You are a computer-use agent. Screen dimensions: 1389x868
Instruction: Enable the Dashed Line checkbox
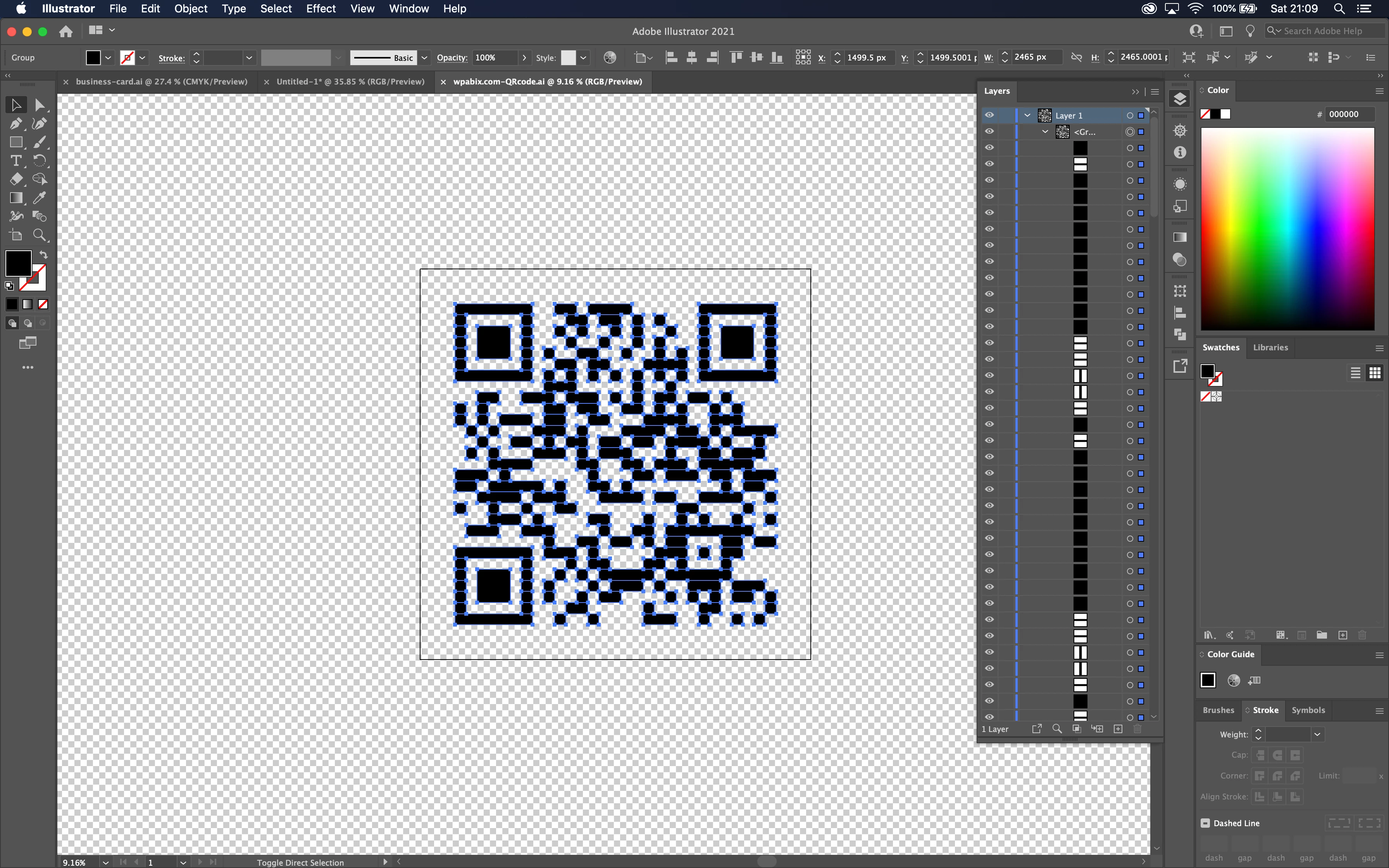pos(1205,823)
